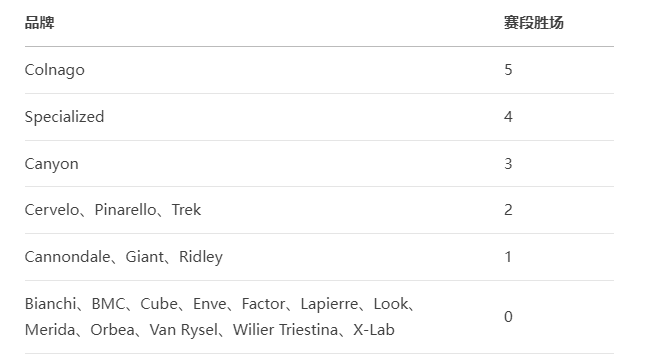Select the Canyon brand cell
The image size is (655, 364).
click(x=51, y=164)
